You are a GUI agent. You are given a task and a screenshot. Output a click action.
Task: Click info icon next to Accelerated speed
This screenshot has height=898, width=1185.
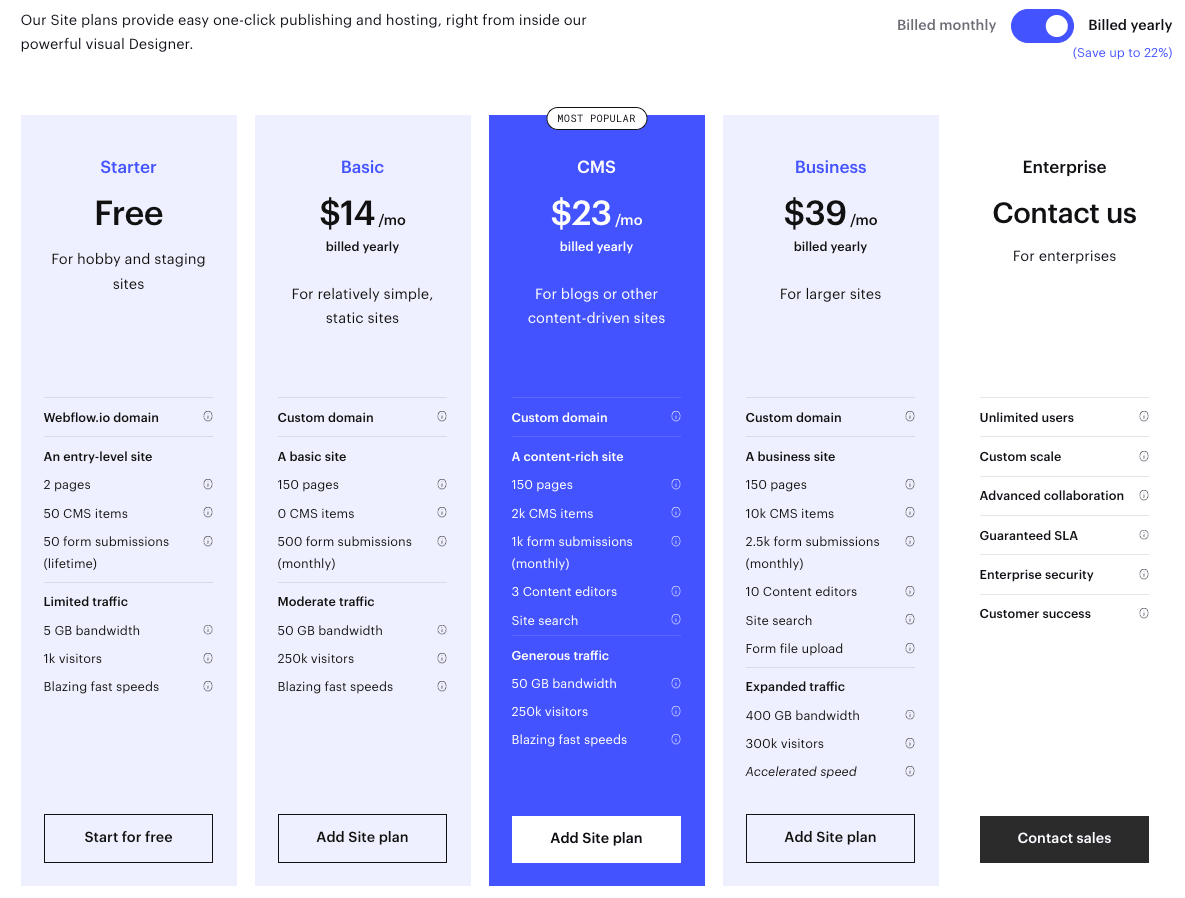[x=910, y=771]
